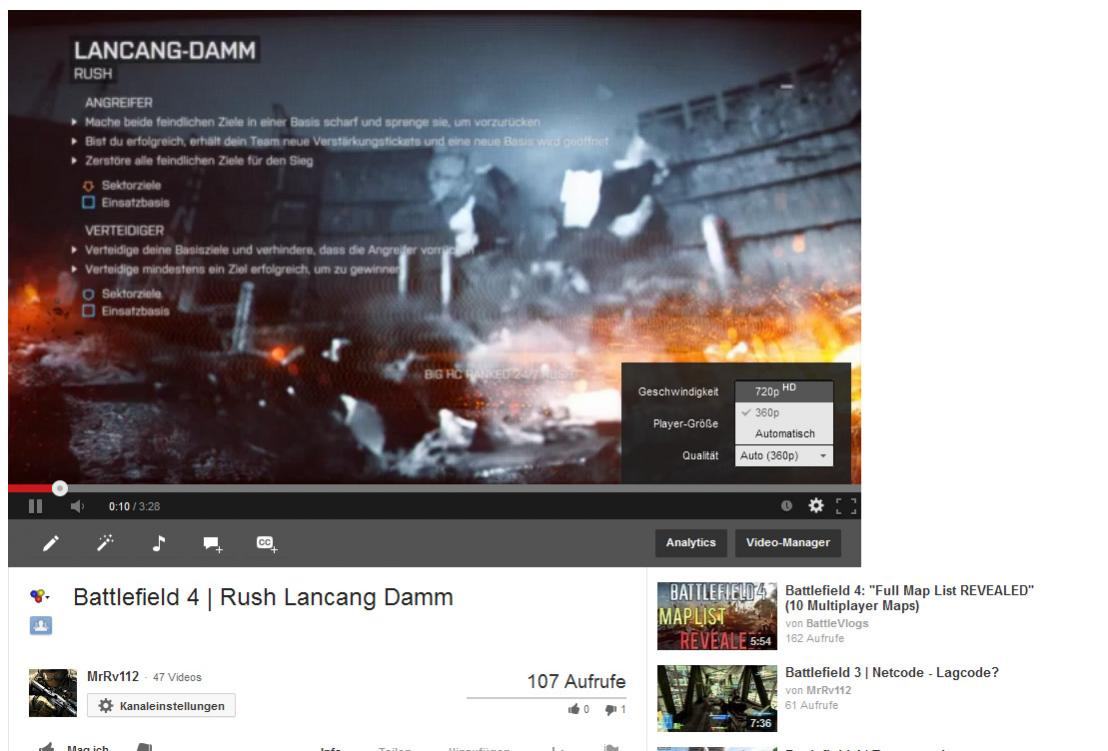Open the Video-Manager
1108x751 pixels.
pos(788,543)
